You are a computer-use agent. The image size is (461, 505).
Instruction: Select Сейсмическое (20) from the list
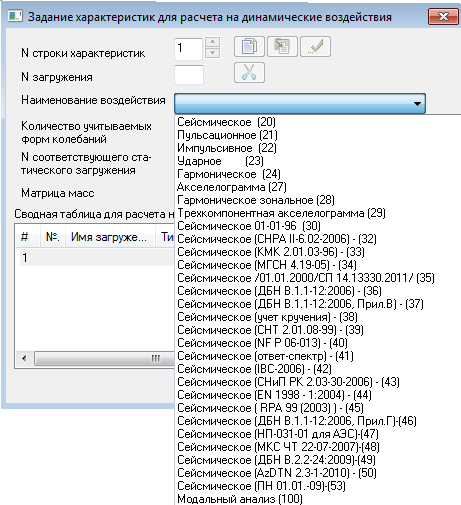tap(226, 122)
